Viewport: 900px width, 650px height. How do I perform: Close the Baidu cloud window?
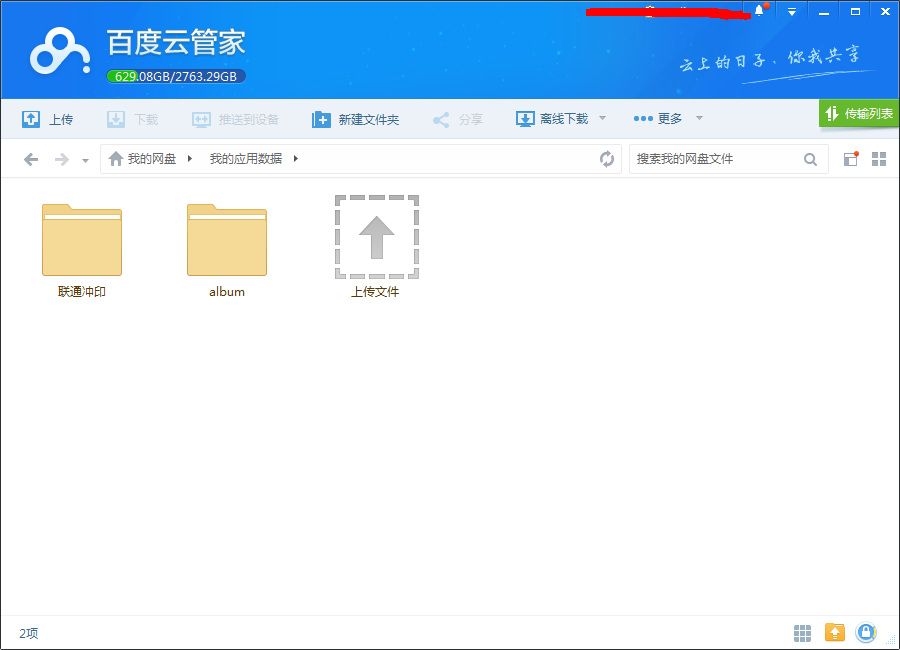tap(885, 11)
